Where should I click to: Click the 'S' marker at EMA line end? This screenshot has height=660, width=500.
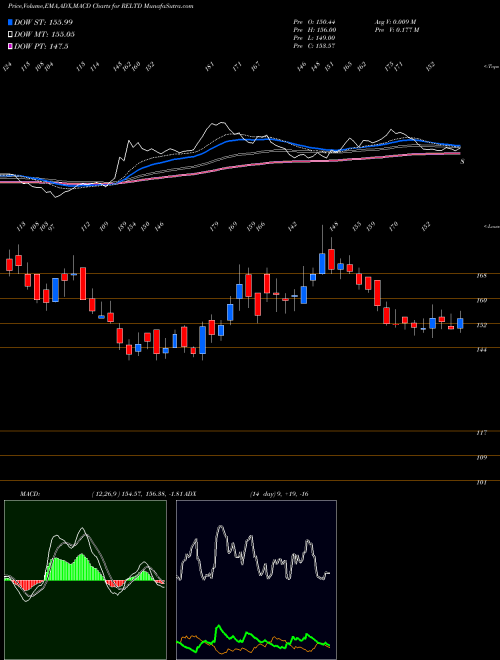coord(462,161)
